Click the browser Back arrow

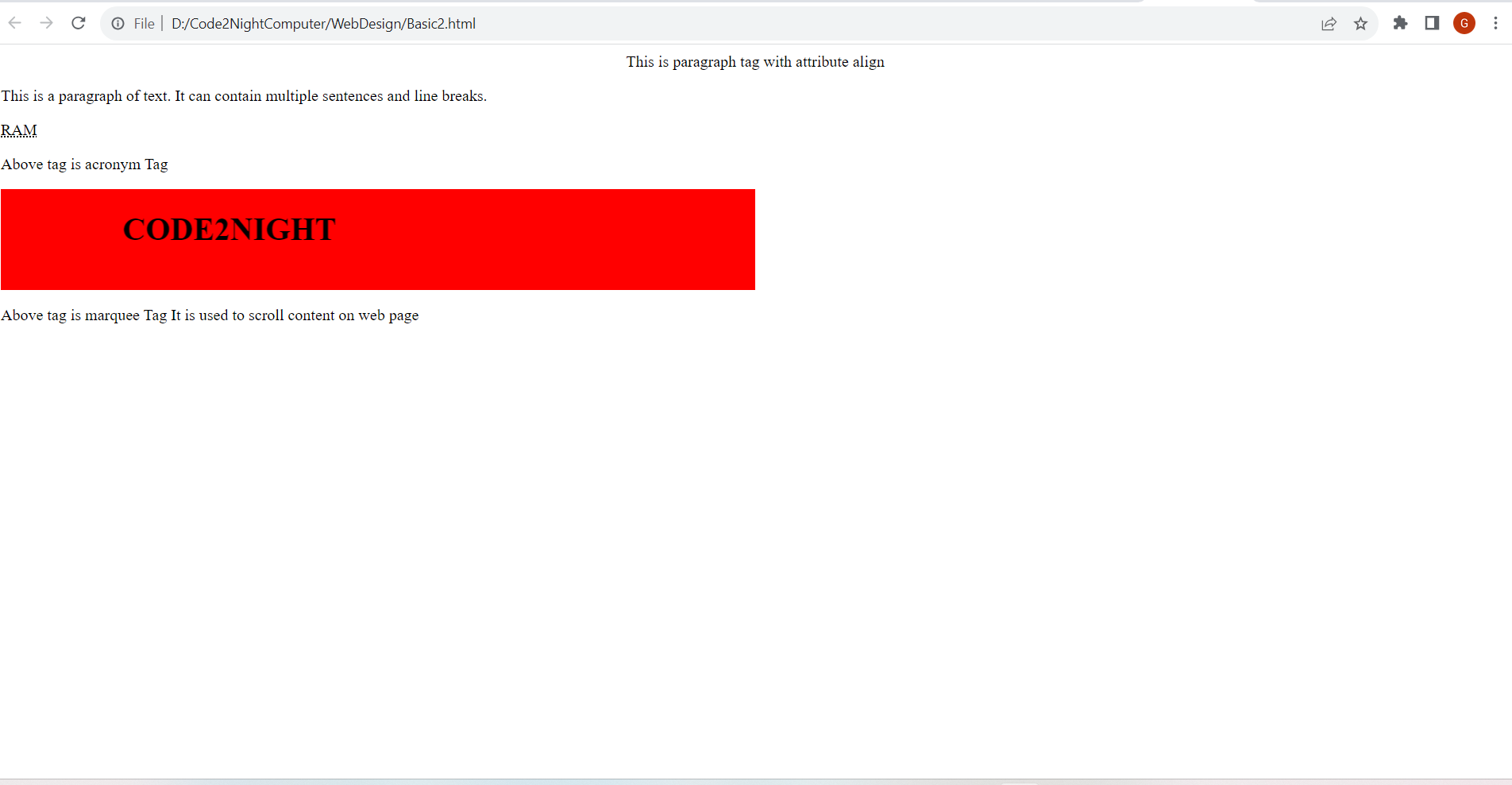15,23
